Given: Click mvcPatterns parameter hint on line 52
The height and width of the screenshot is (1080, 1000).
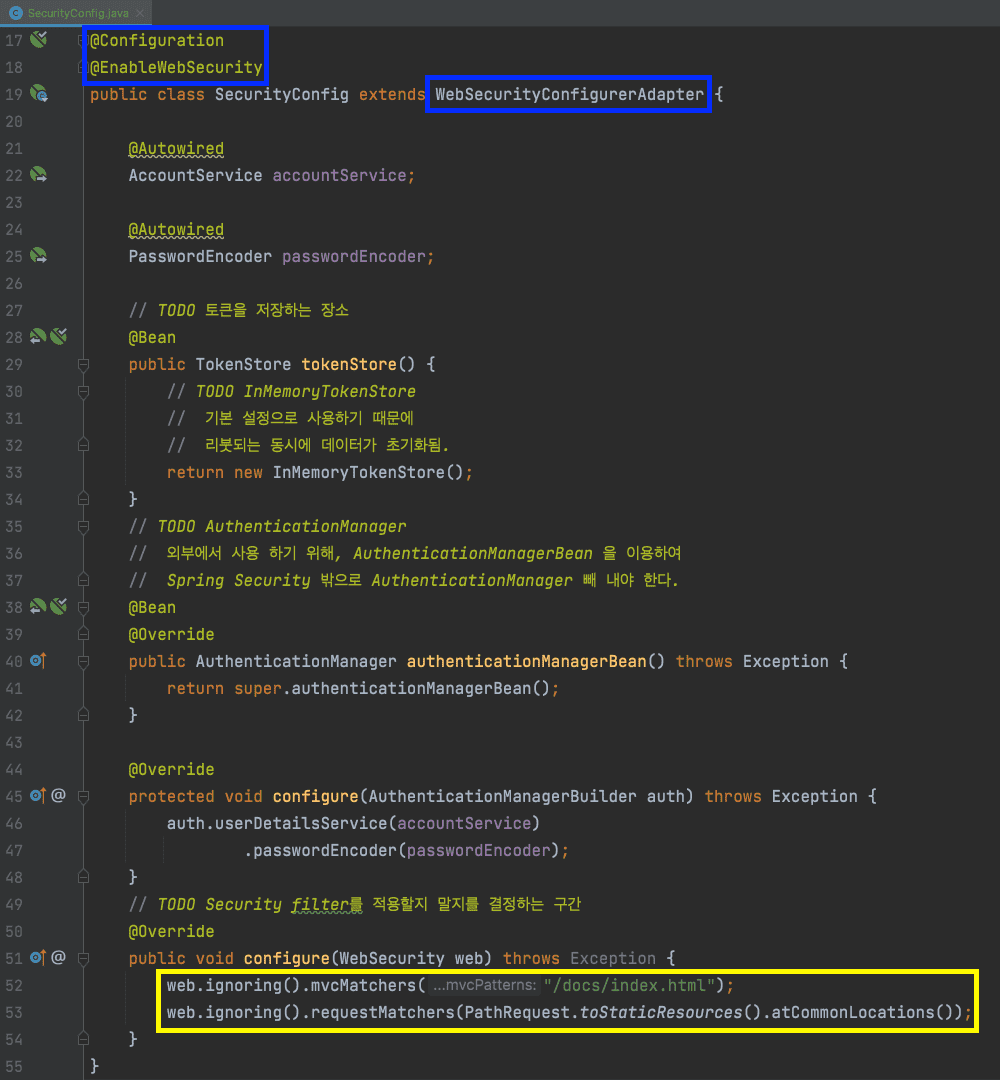Looking at the screenshot, I should tap(484, 986).
